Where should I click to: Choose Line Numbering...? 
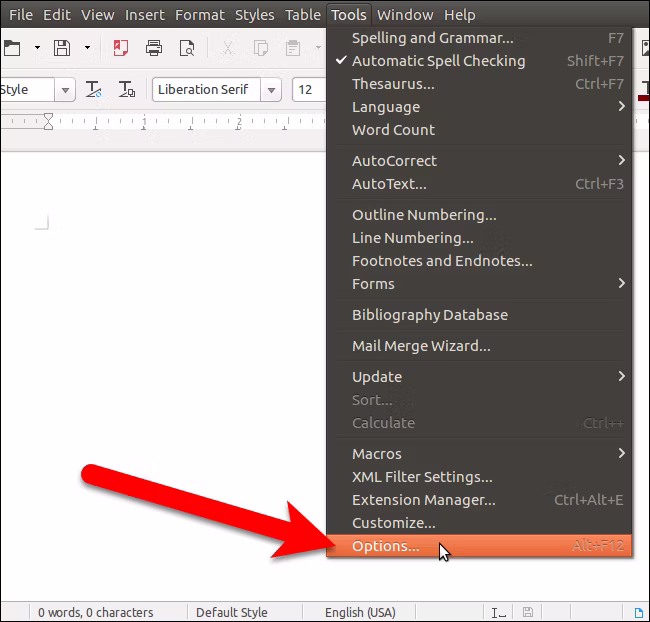coord(479,238)
